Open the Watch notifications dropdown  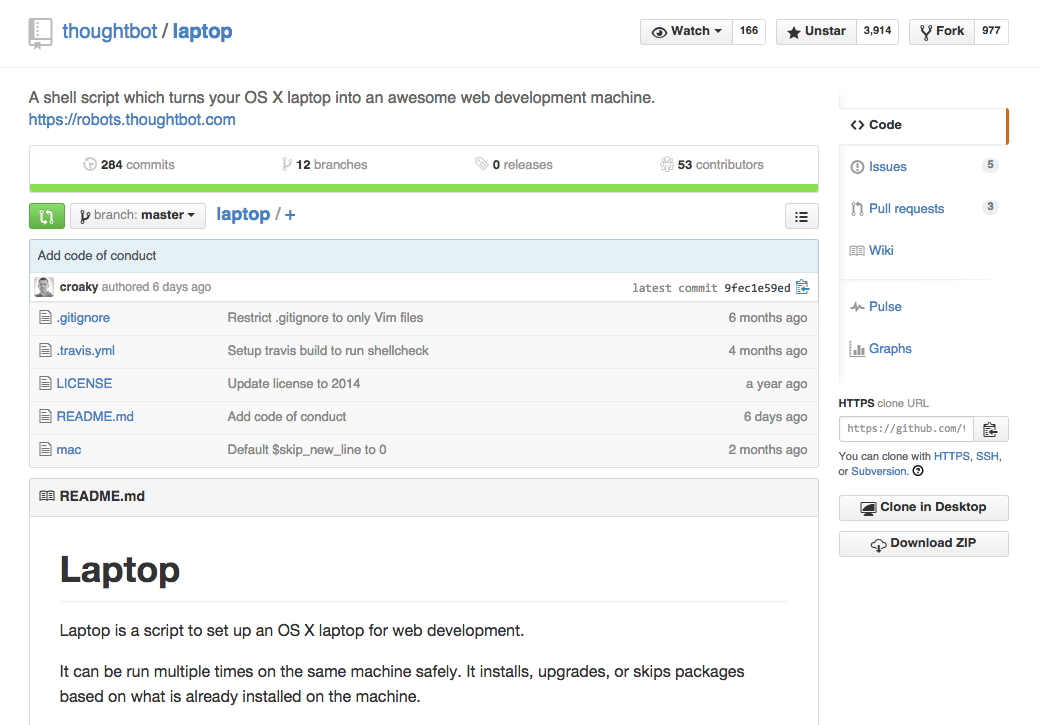pos(686,32)
